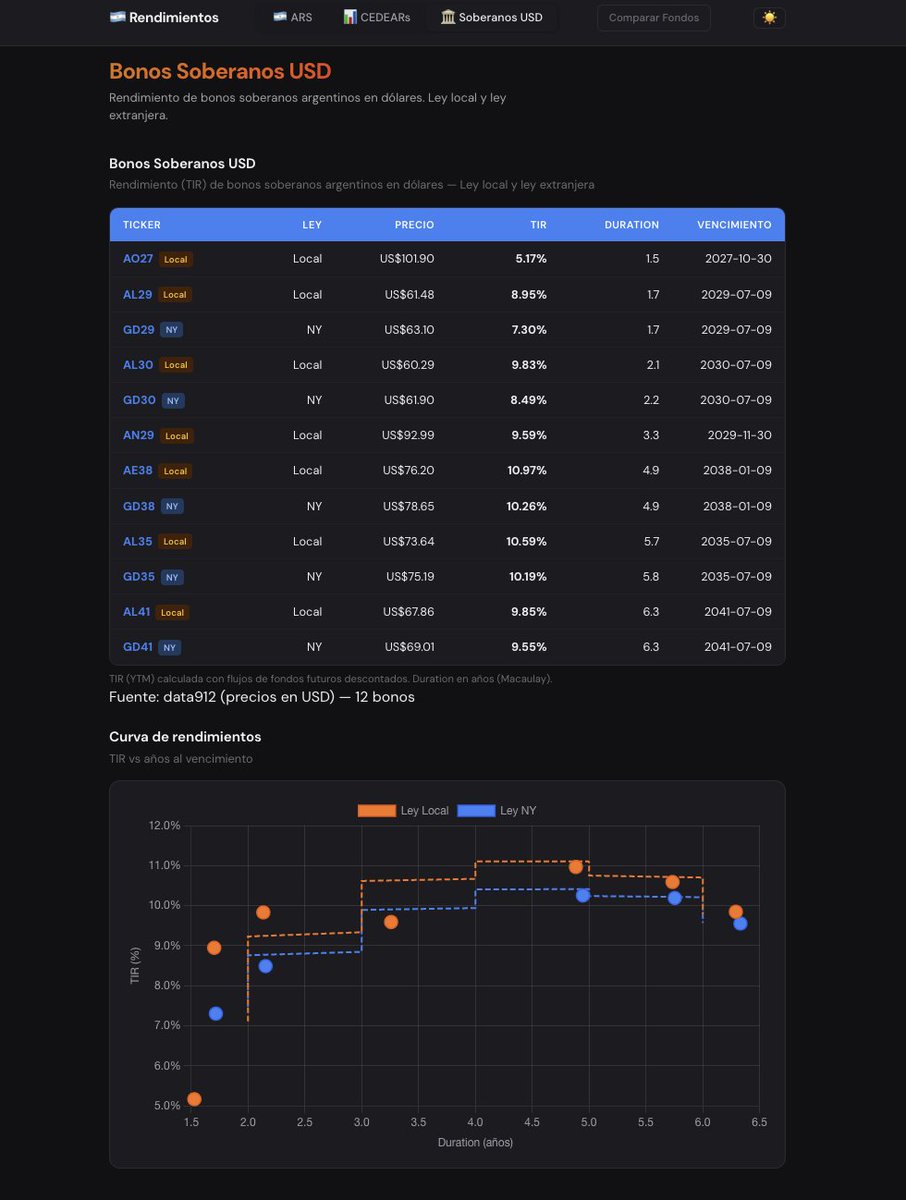
Task: Click the NY badge next to GD41
Action: 170,647
